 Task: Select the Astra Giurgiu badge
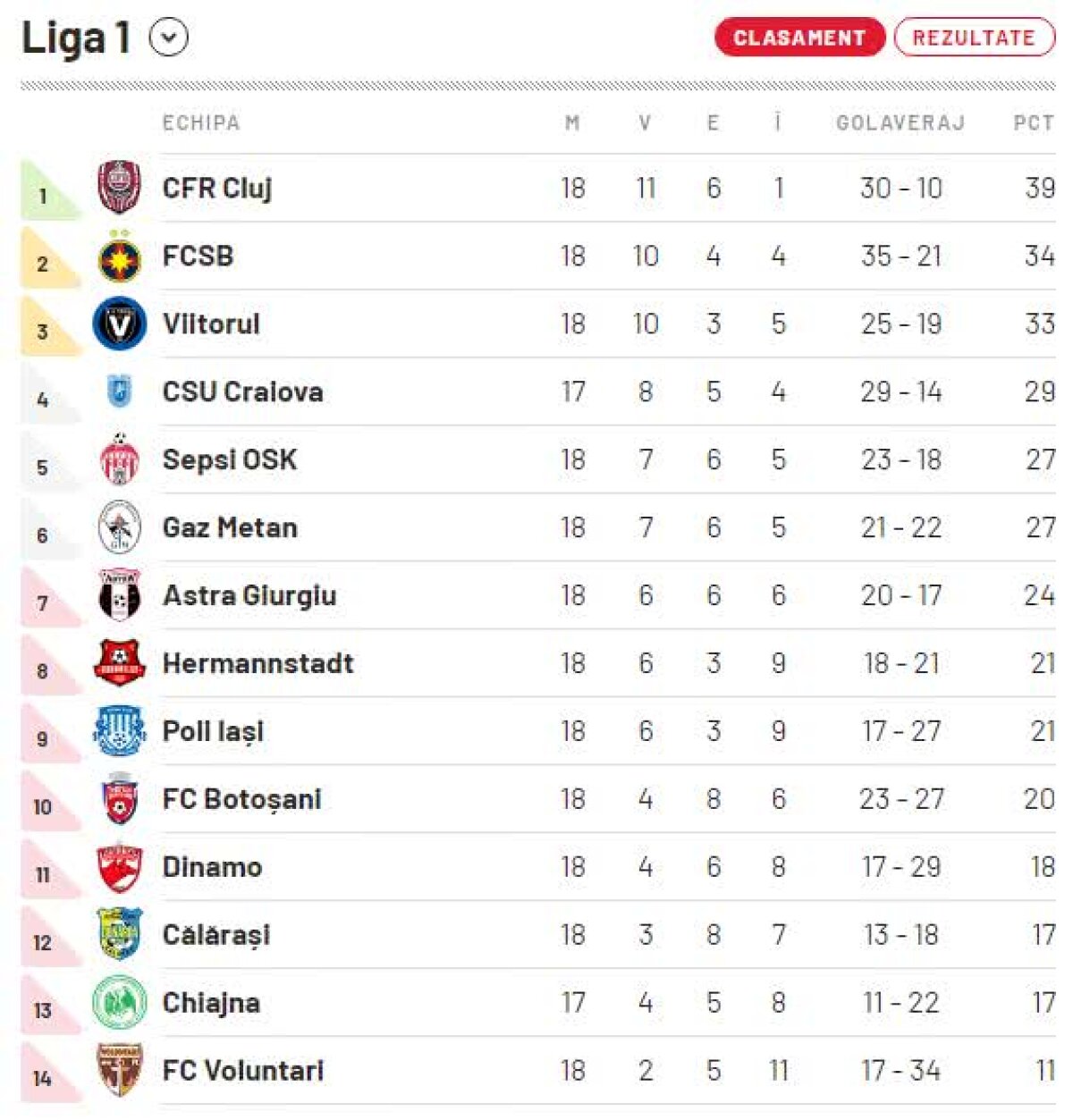119,595
